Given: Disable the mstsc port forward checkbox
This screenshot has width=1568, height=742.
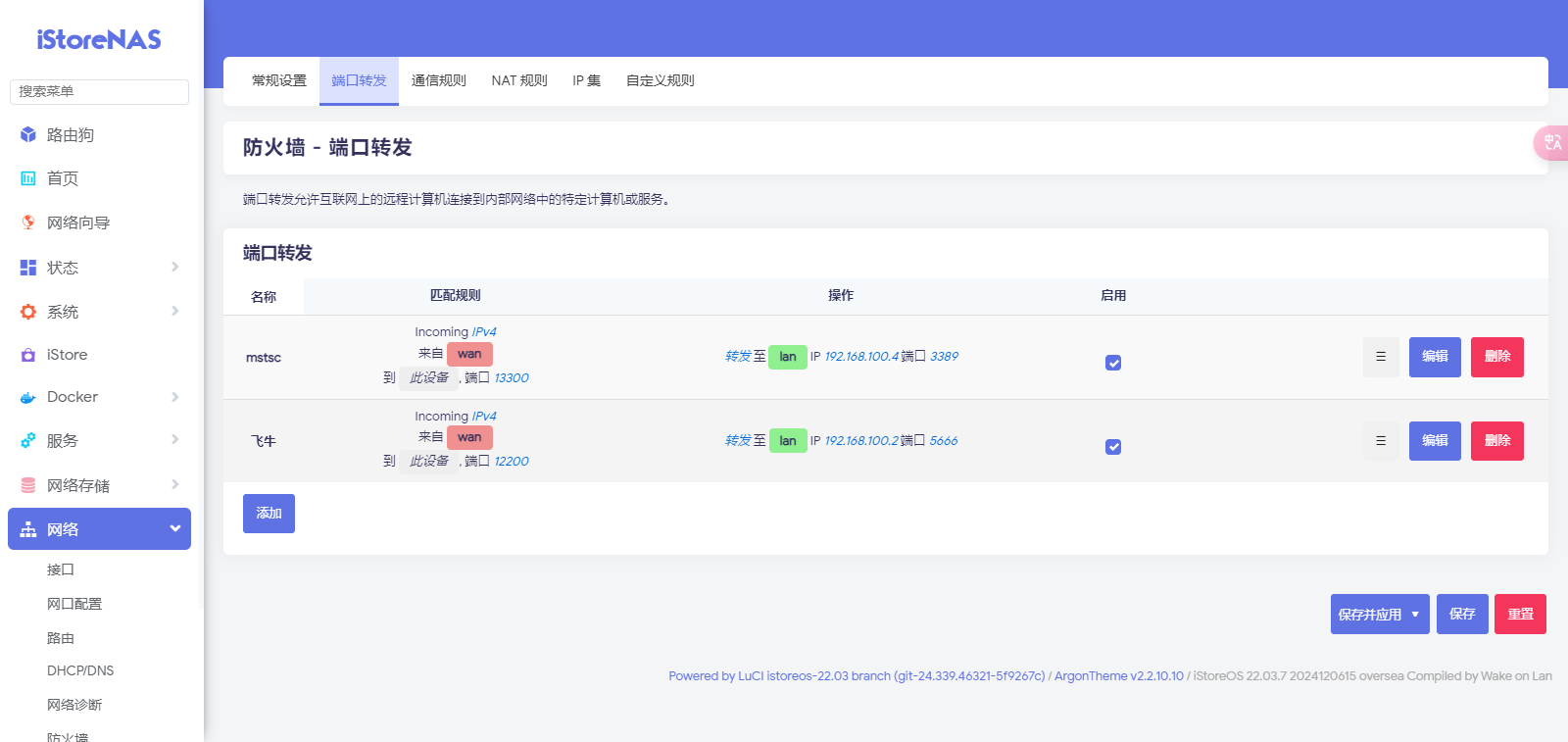Looking at the screenshot, I should pos(1113,363).
